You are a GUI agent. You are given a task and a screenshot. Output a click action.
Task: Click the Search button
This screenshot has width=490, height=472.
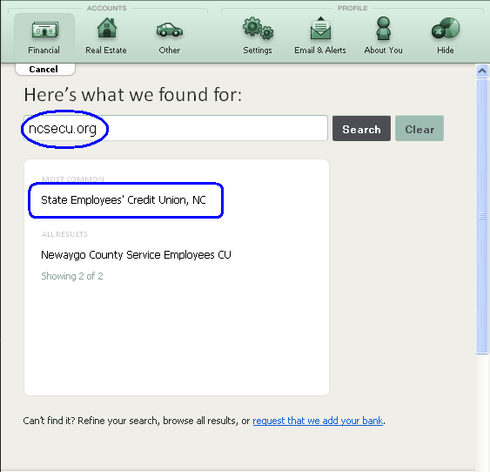(x=361, y=129)
